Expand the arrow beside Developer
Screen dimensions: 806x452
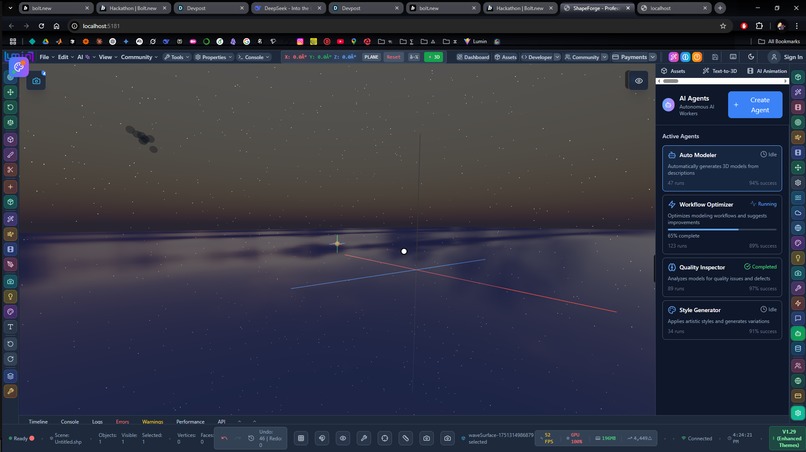click(557, 57)
